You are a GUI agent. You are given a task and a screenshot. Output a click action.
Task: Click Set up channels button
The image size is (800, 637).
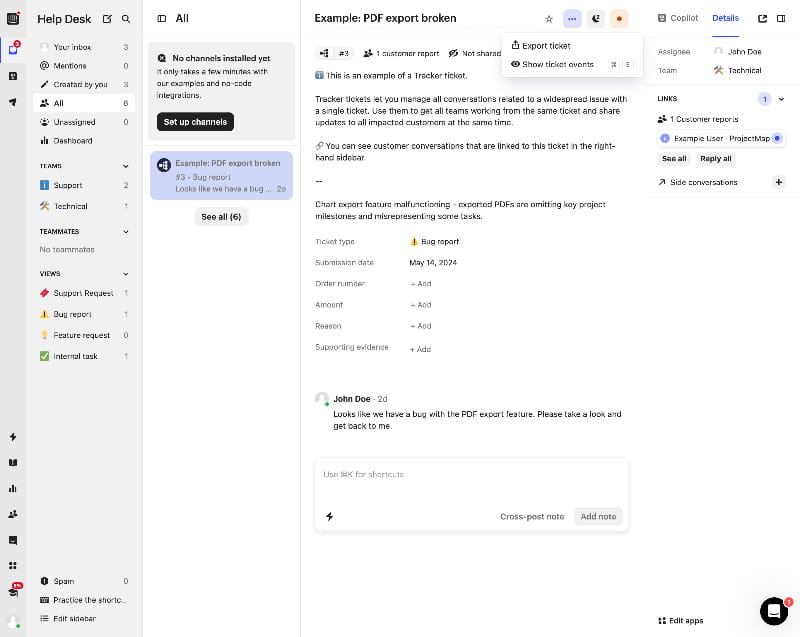195,122
